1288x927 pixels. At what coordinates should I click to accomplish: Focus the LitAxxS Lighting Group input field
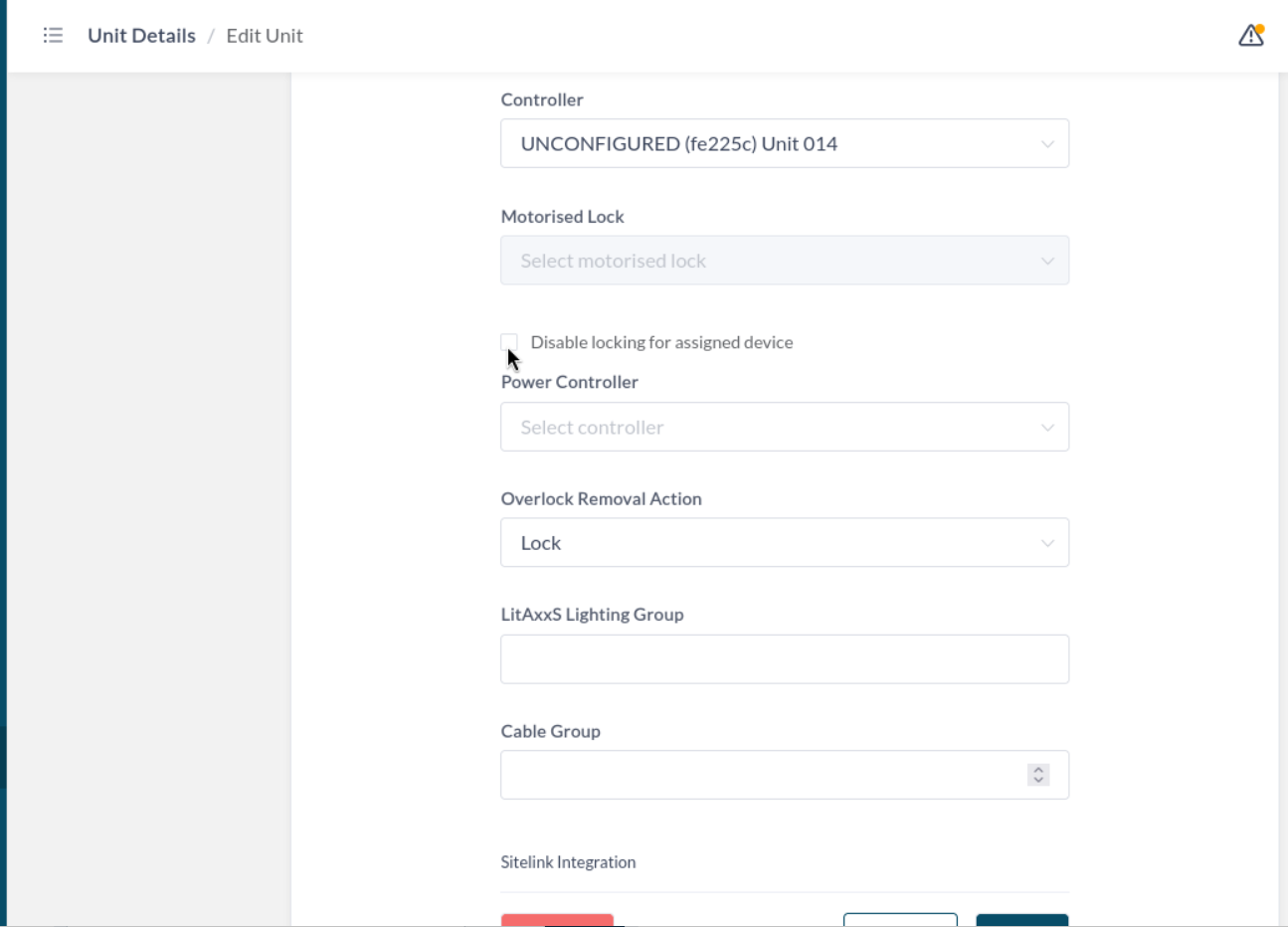(784, 659)
